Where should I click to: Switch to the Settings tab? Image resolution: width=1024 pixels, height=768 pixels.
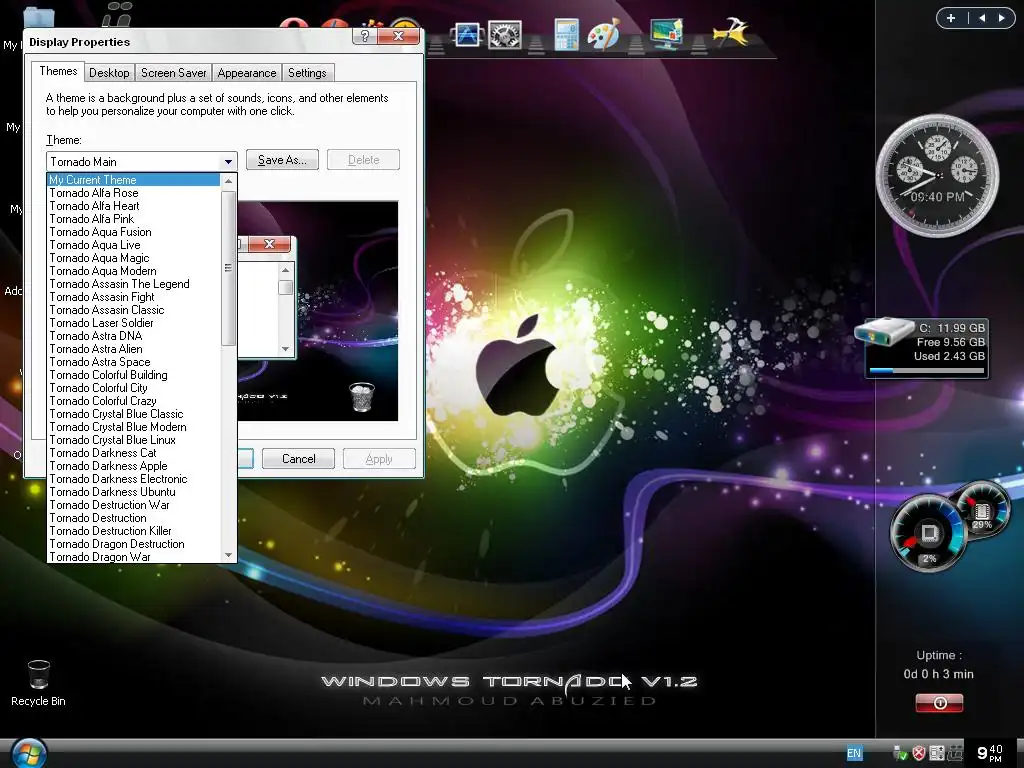point(307,73)
